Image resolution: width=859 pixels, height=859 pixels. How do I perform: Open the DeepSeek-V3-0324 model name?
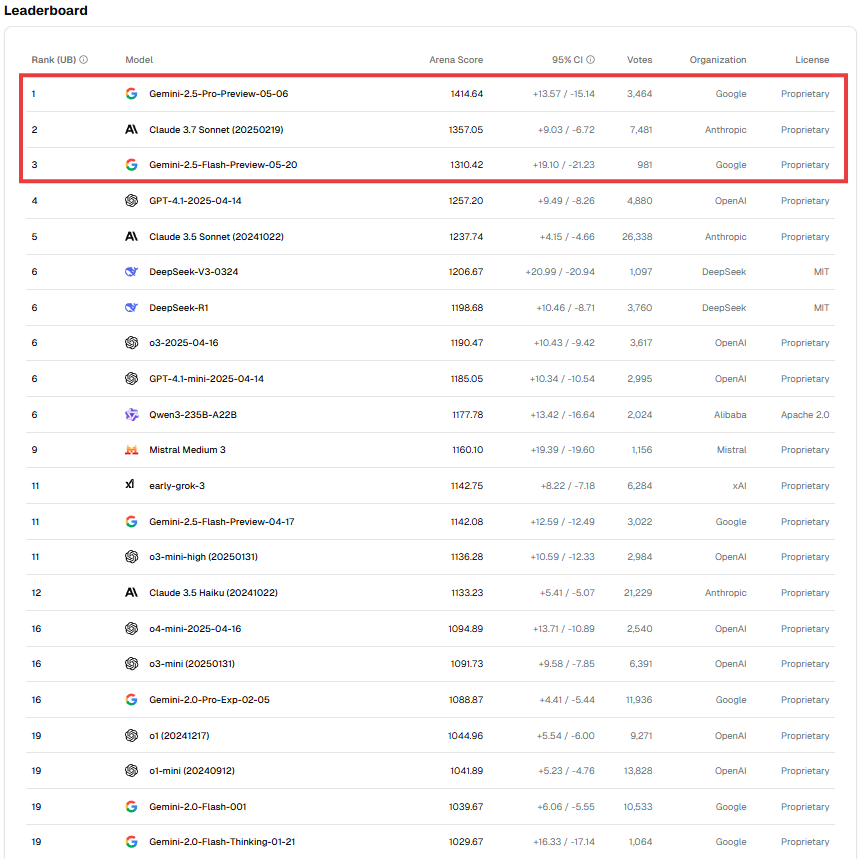[193, 272]
